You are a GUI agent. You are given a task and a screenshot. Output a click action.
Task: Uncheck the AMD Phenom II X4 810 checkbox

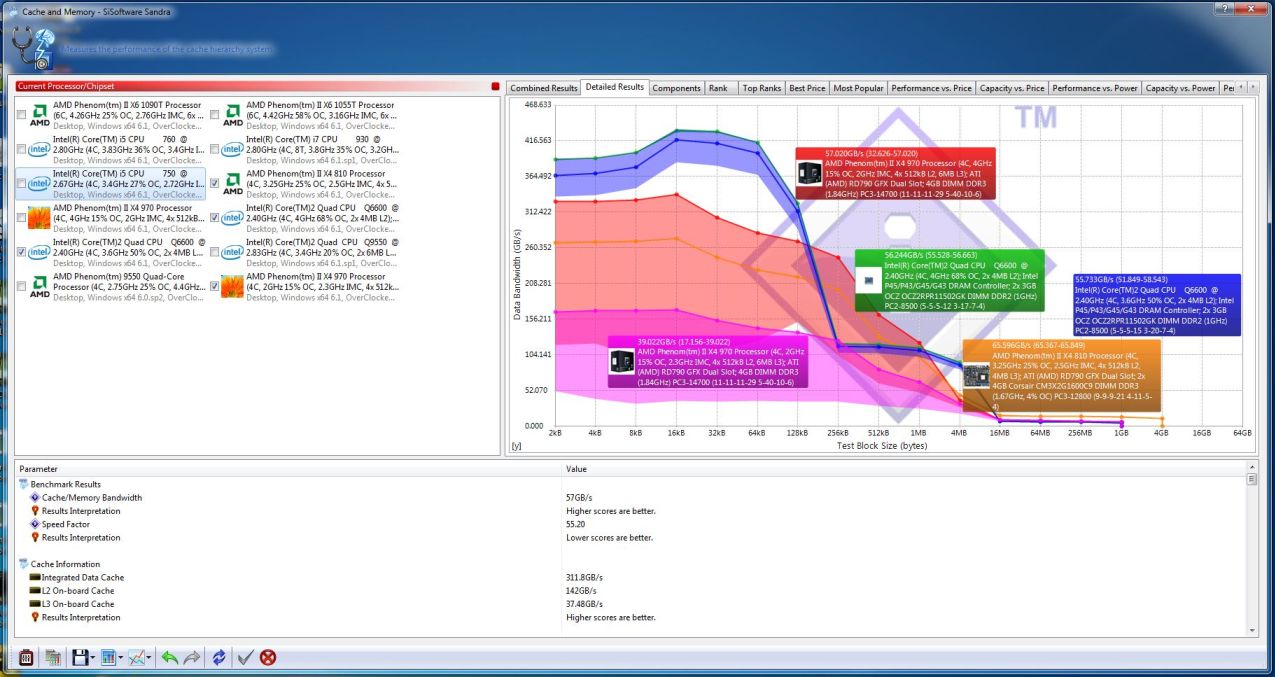[215, 184]
